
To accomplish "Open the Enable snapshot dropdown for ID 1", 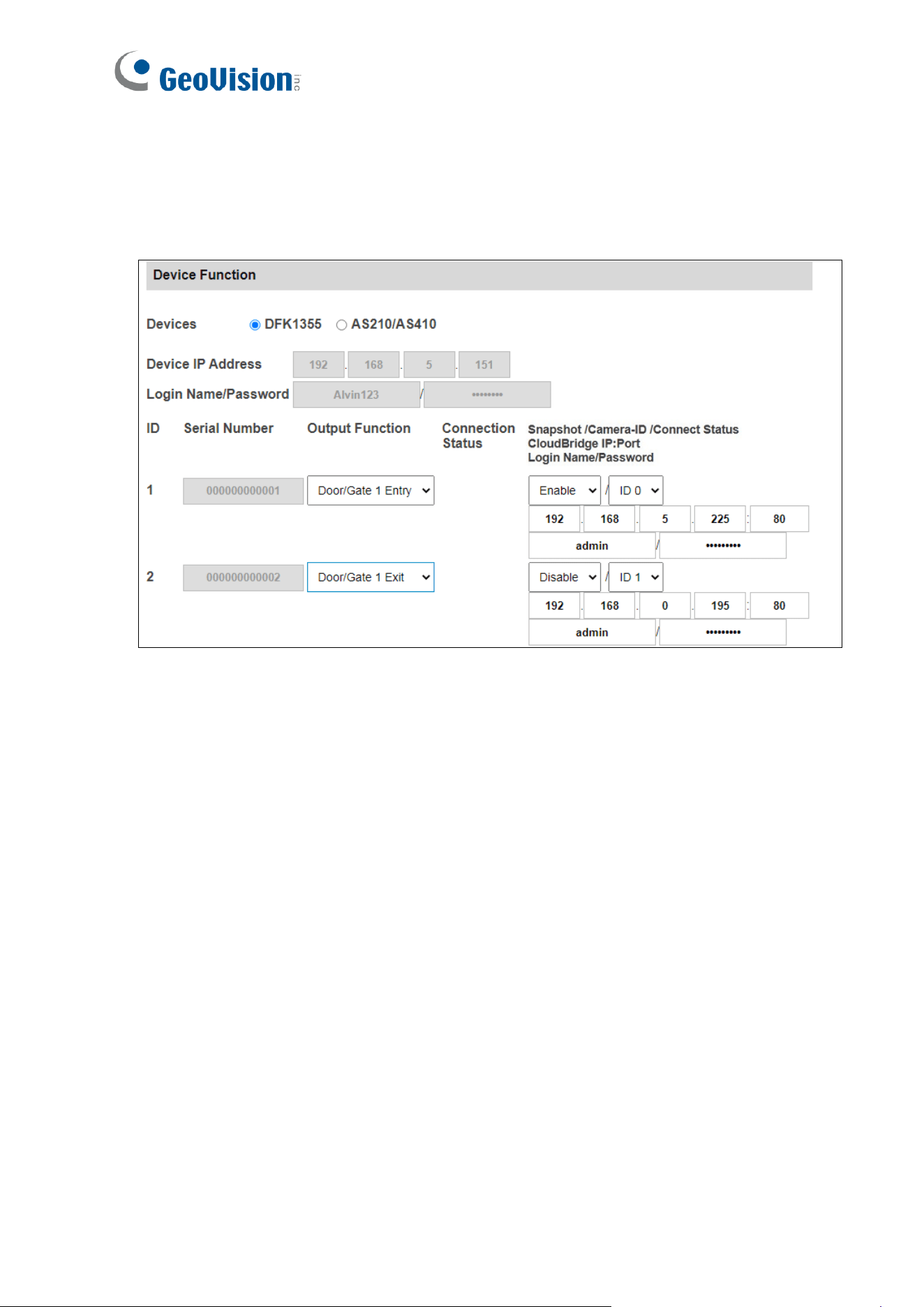I will pos(564,490).
